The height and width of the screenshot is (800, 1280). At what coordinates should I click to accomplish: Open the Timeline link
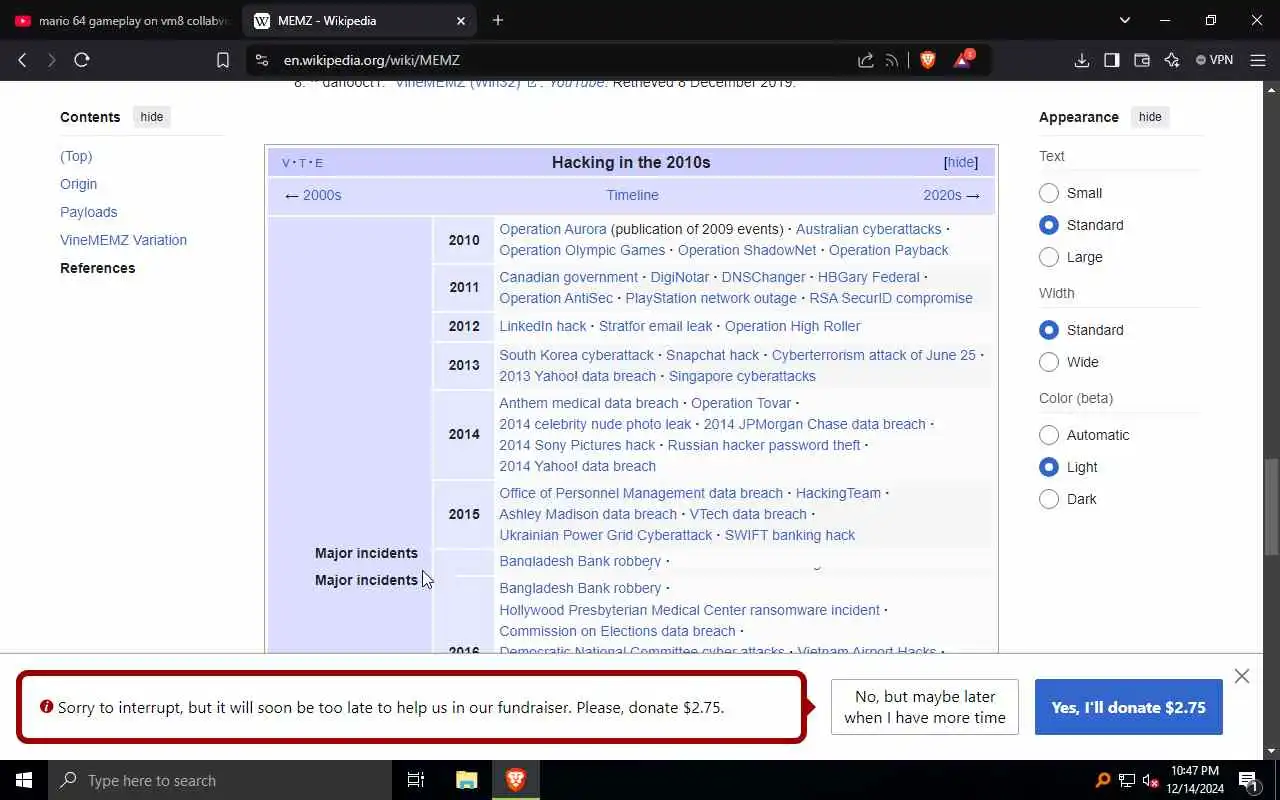[632, 195]
